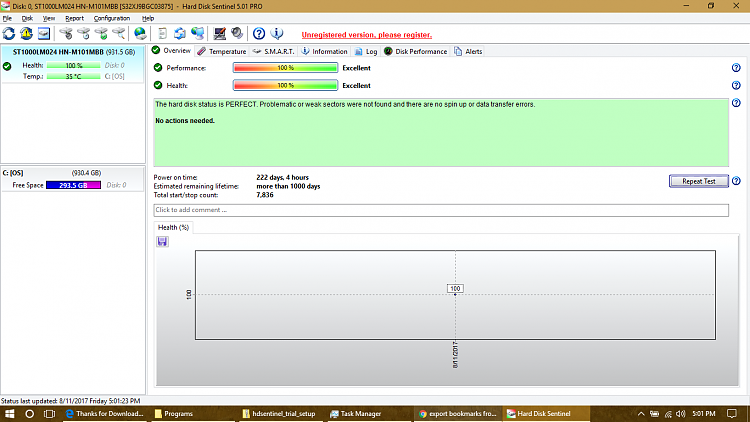Image resolution: width=750 pixels, height=422 pixels.
Task: Click the disk icon with gray badge
Action: tap(66, 33)
